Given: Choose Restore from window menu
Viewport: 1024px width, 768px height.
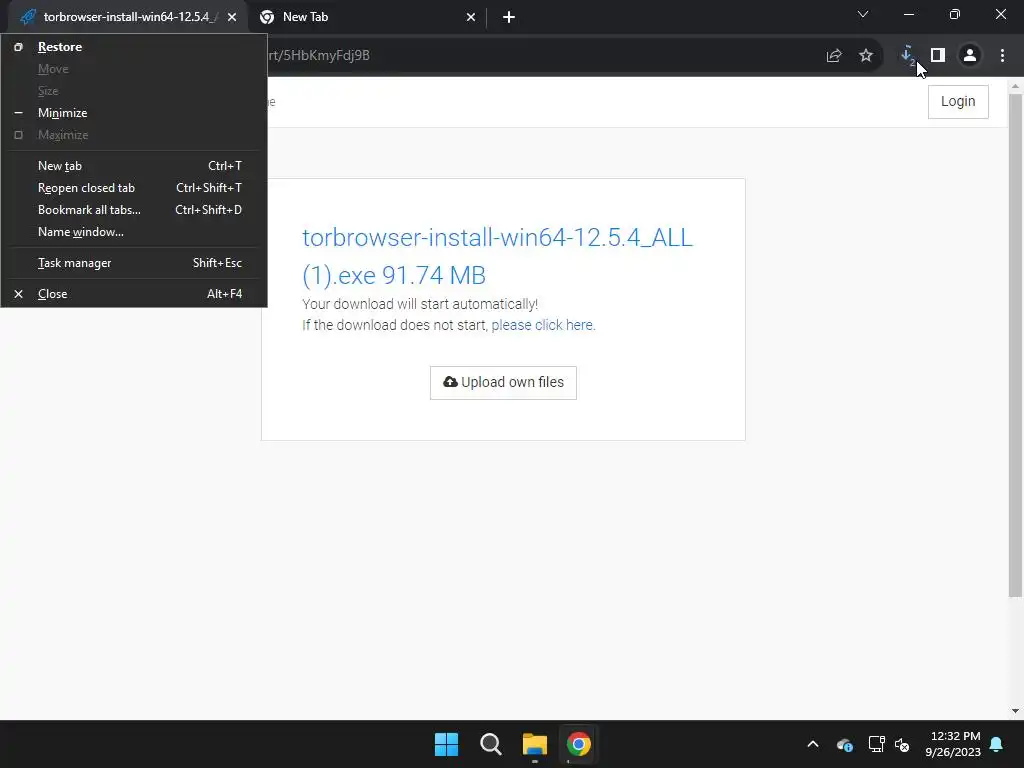Looking at the screenshot, I should (134, 47).
